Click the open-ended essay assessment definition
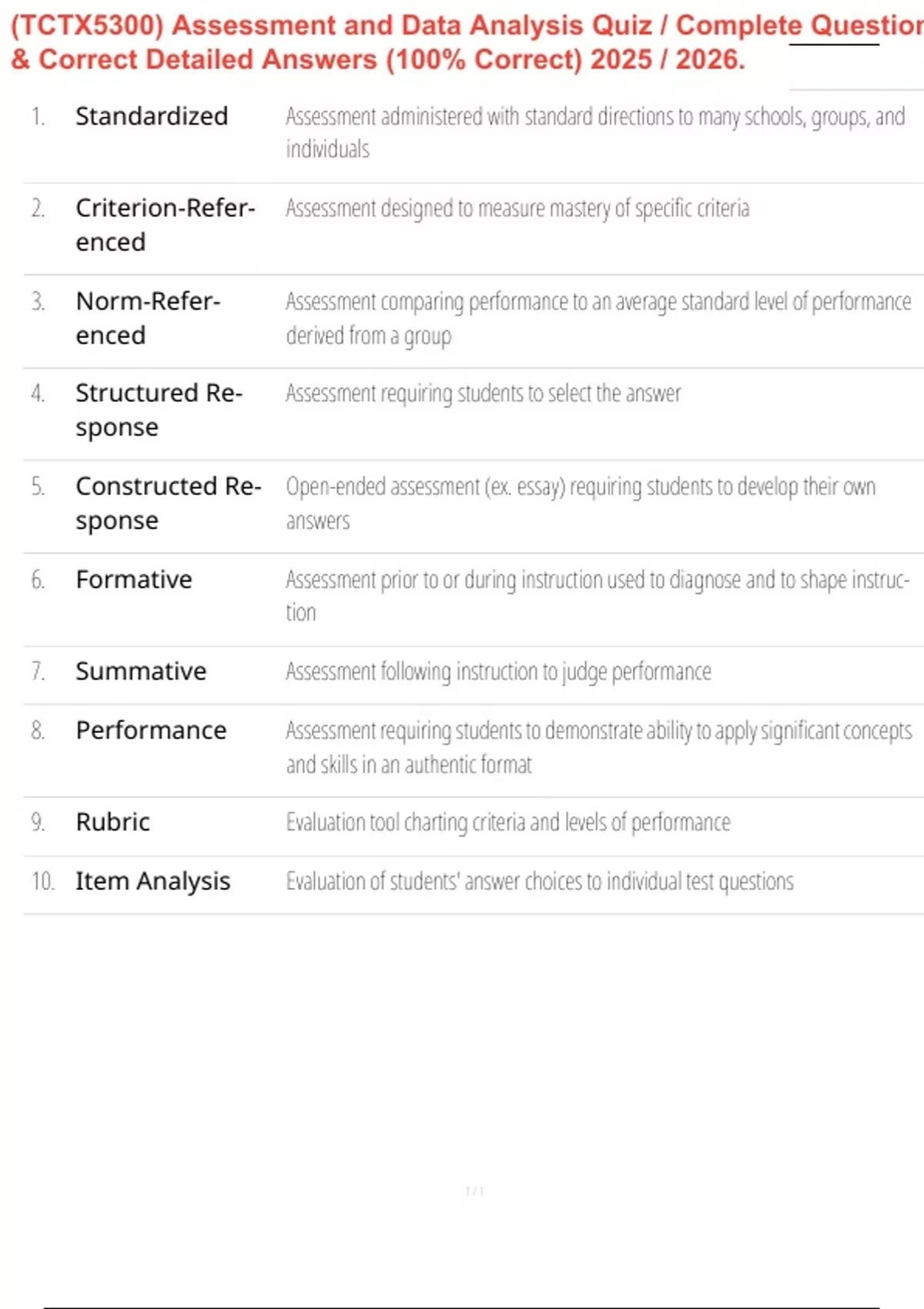 click(581, 504)
